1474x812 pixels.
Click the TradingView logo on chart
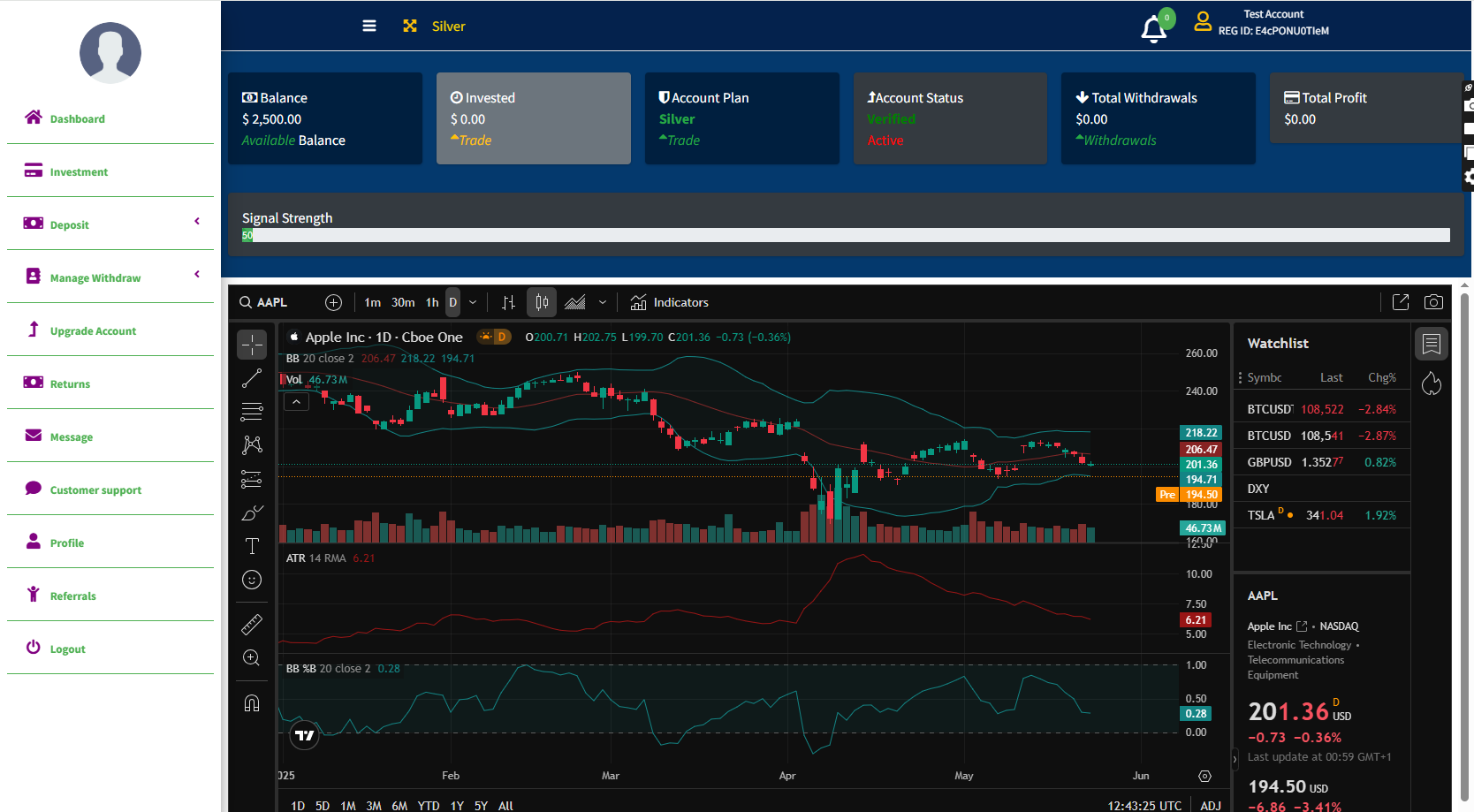click(x=304, y=735)
